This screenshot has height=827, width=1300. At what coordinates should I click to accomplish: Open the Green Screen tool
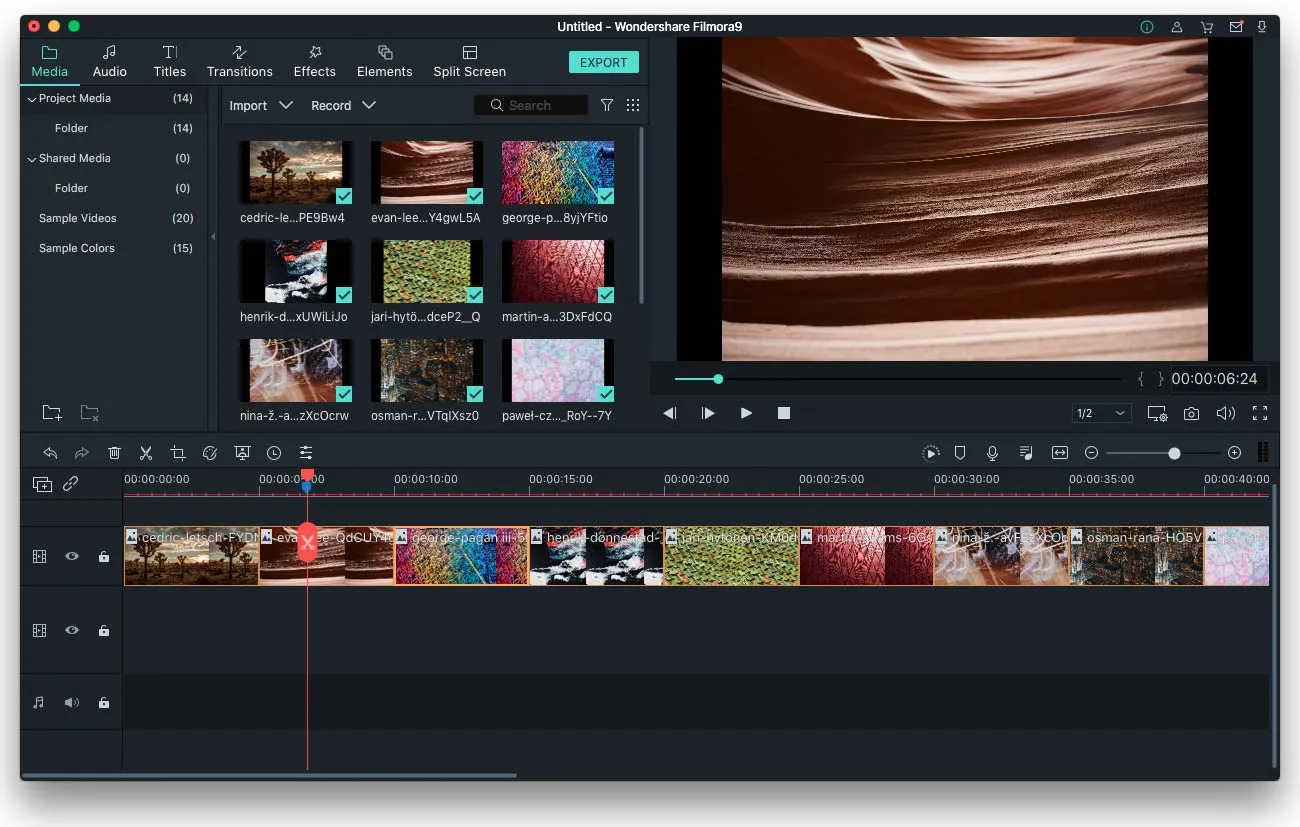pos(242,452)
